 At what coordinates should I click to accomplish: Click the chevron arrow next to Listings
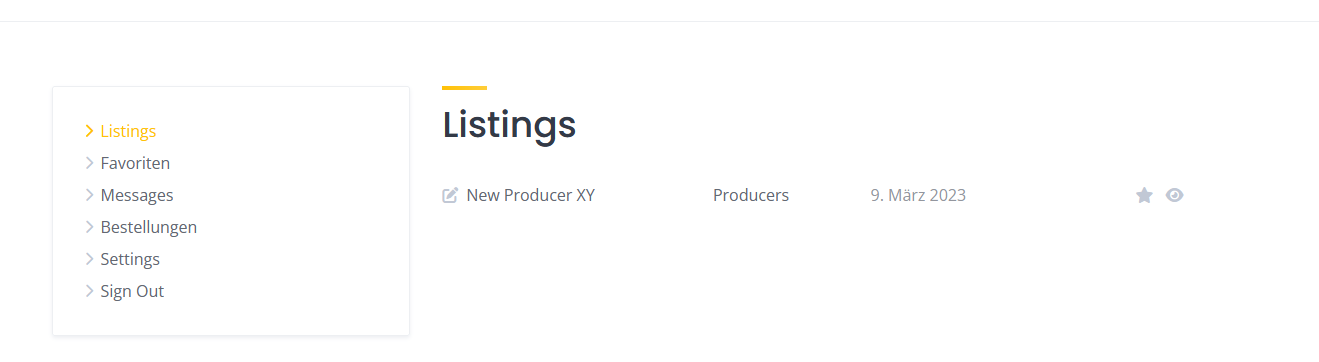point(89,131)
